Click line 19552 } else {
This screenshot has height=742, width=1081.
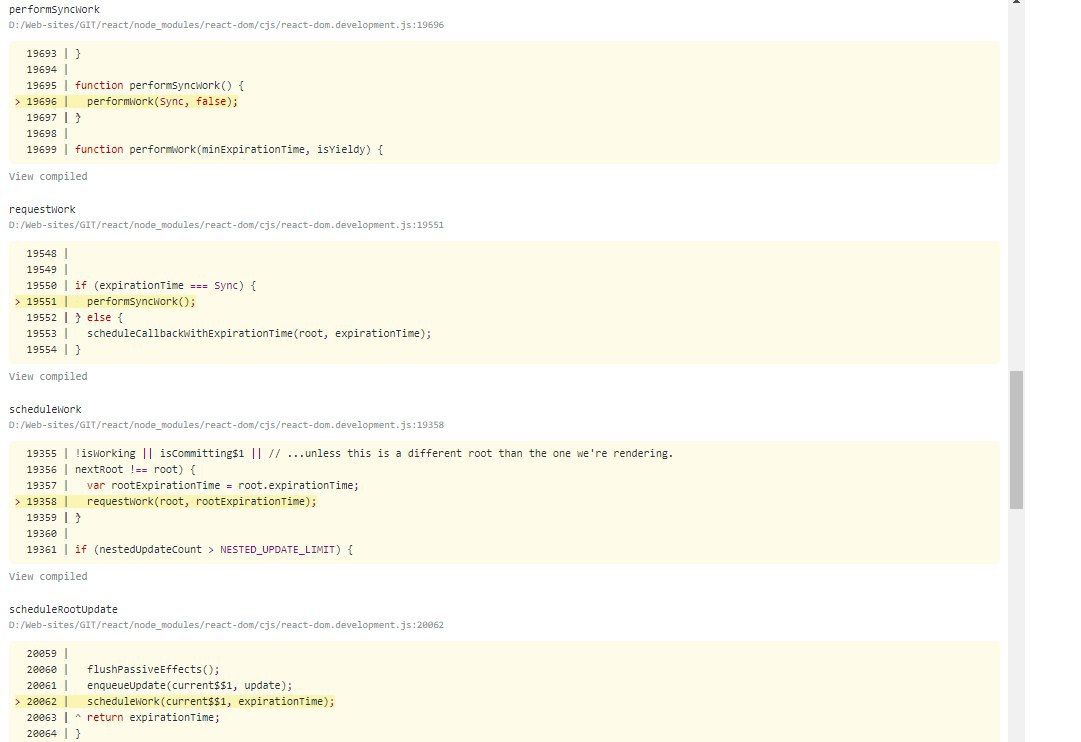point(99,318)
